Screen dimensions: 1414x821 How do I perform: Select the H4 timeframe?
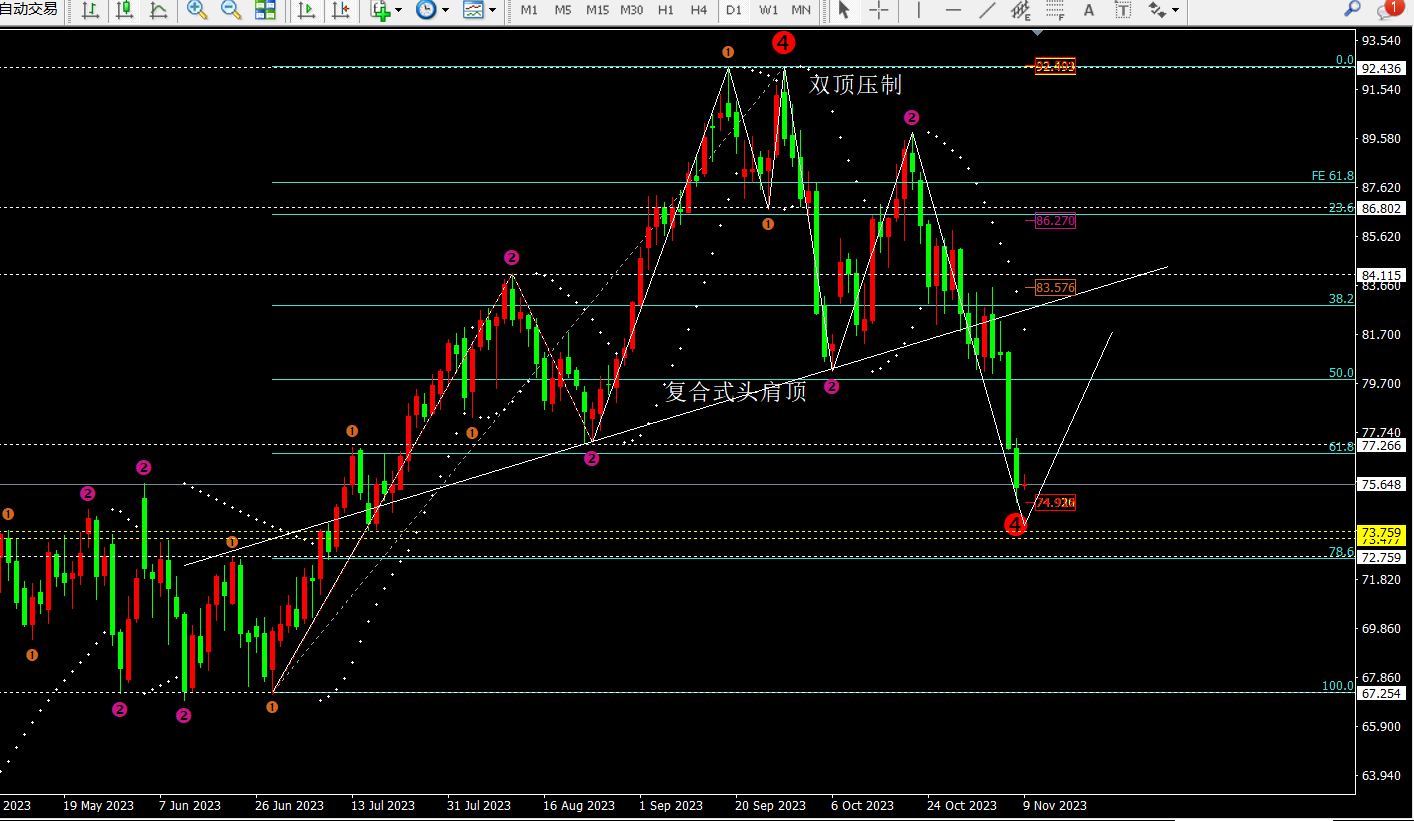click(699, 10)
